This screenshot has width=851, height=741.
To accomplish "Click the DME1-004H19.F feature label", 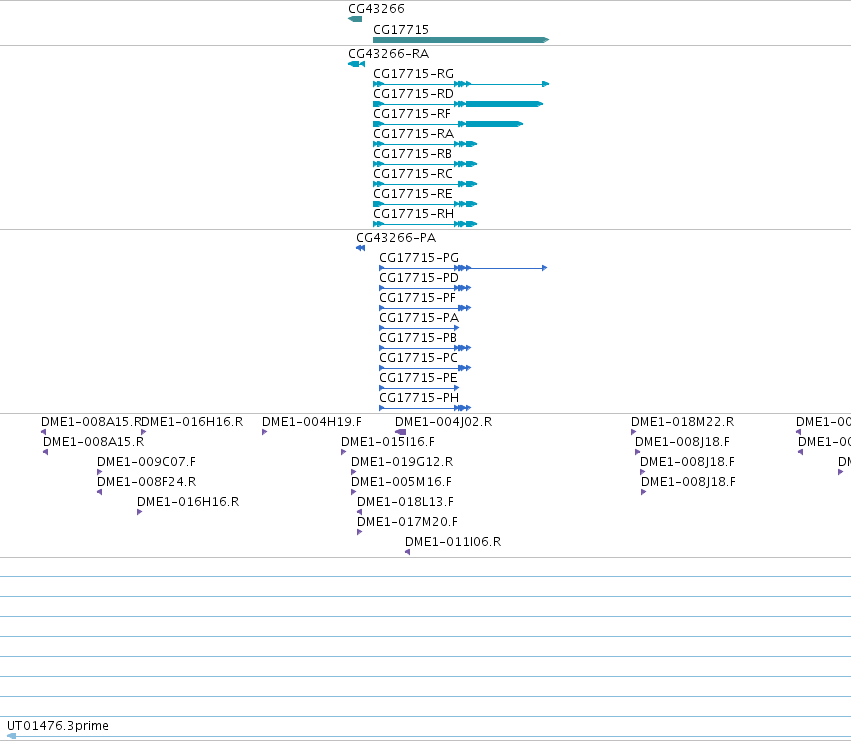I will (312, 422).
